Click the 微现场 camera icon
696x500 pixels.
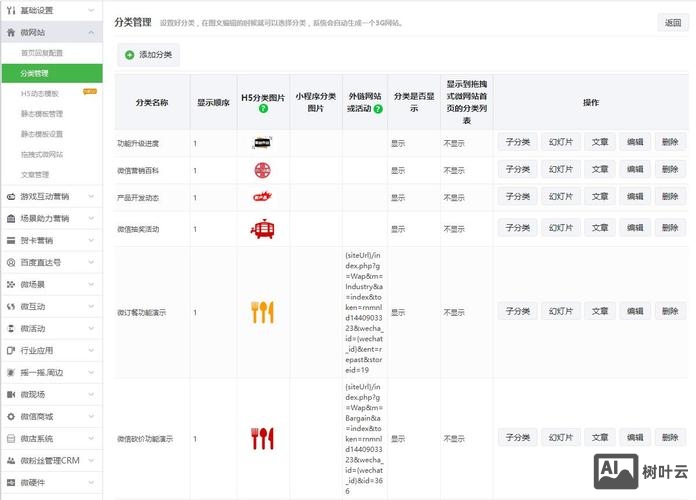[11, 394]
